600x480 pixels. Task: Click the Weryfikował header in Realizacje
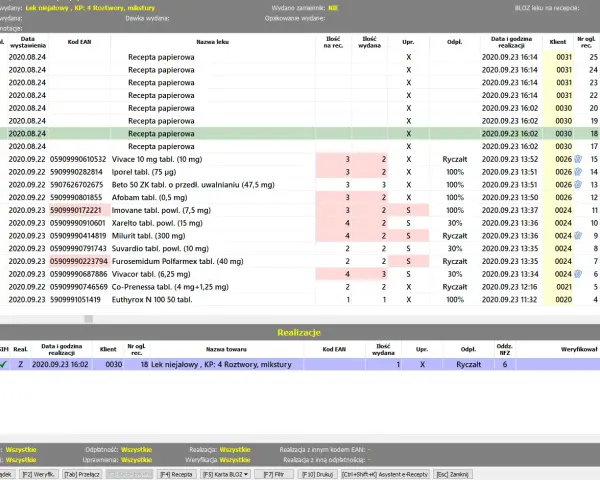click(x=579, y=349)
